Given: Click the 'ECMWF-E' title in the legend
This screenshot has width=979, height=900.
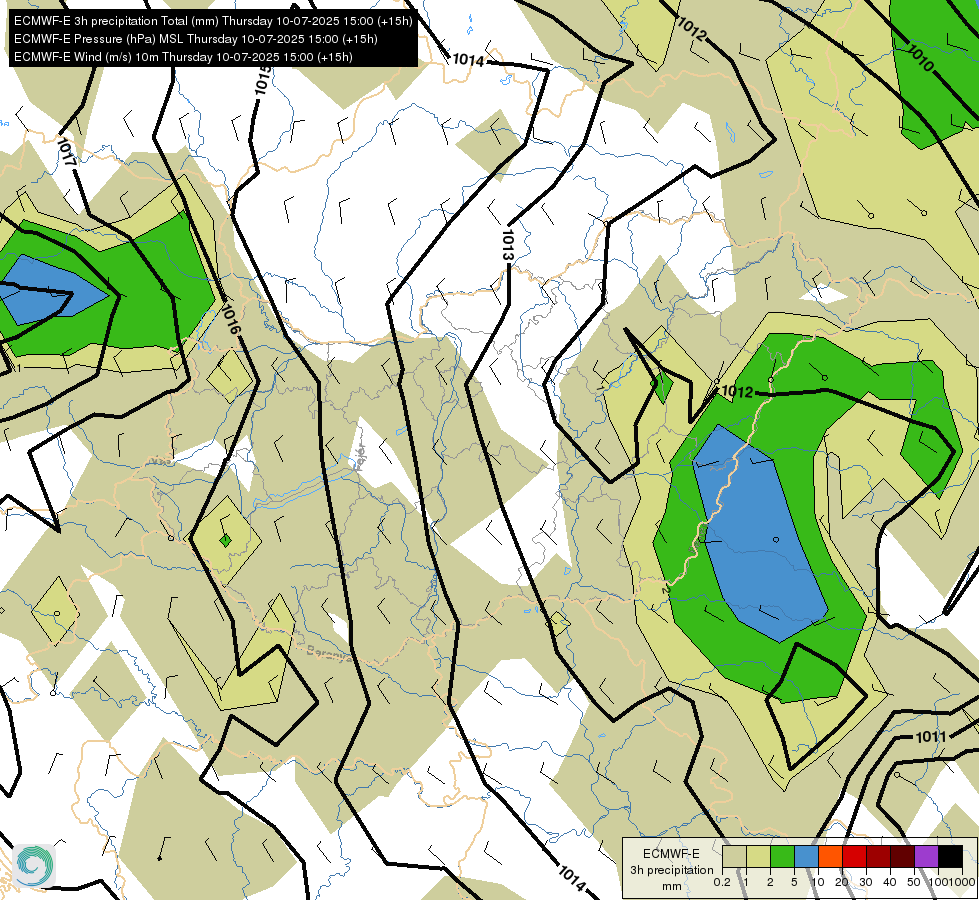Looking at the screenshot, I should pyautogui.click(x=671, y=854).
